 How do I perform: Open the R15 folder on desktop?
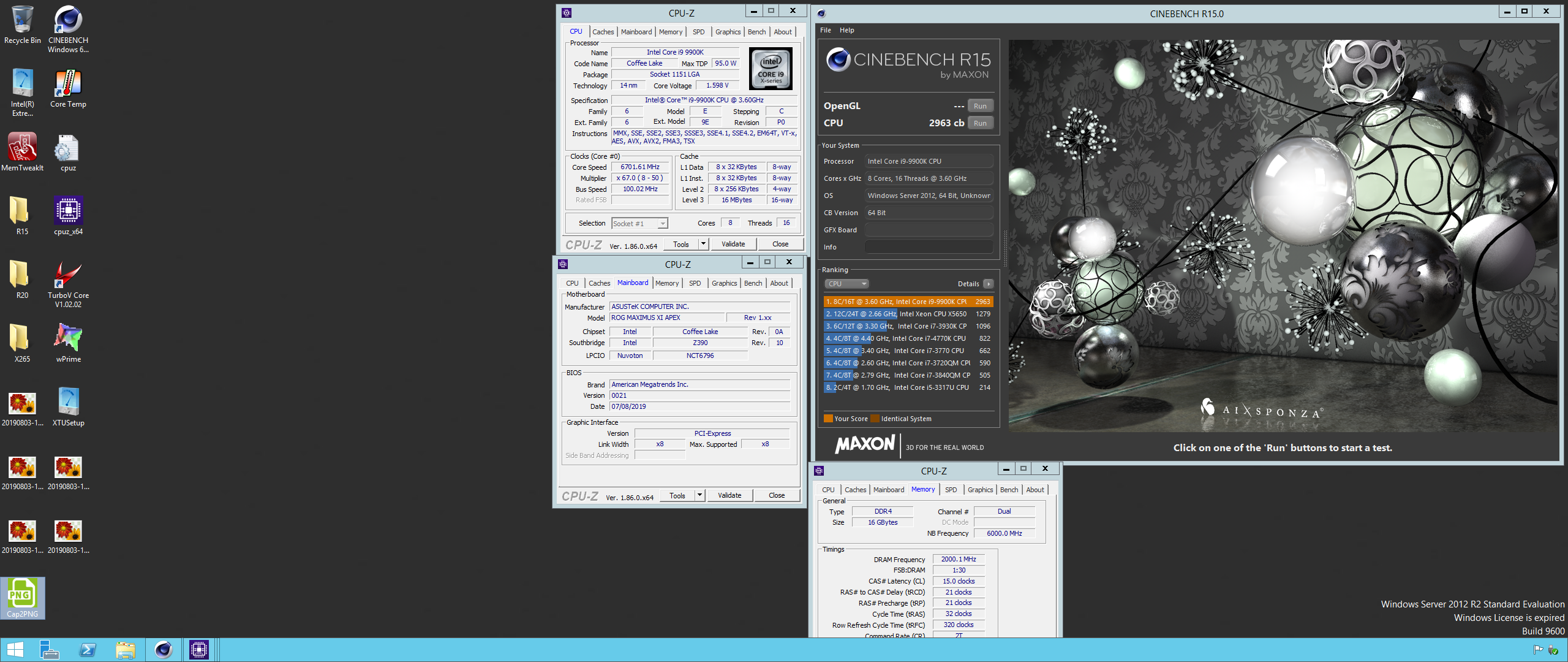click(x=22, y=216)
